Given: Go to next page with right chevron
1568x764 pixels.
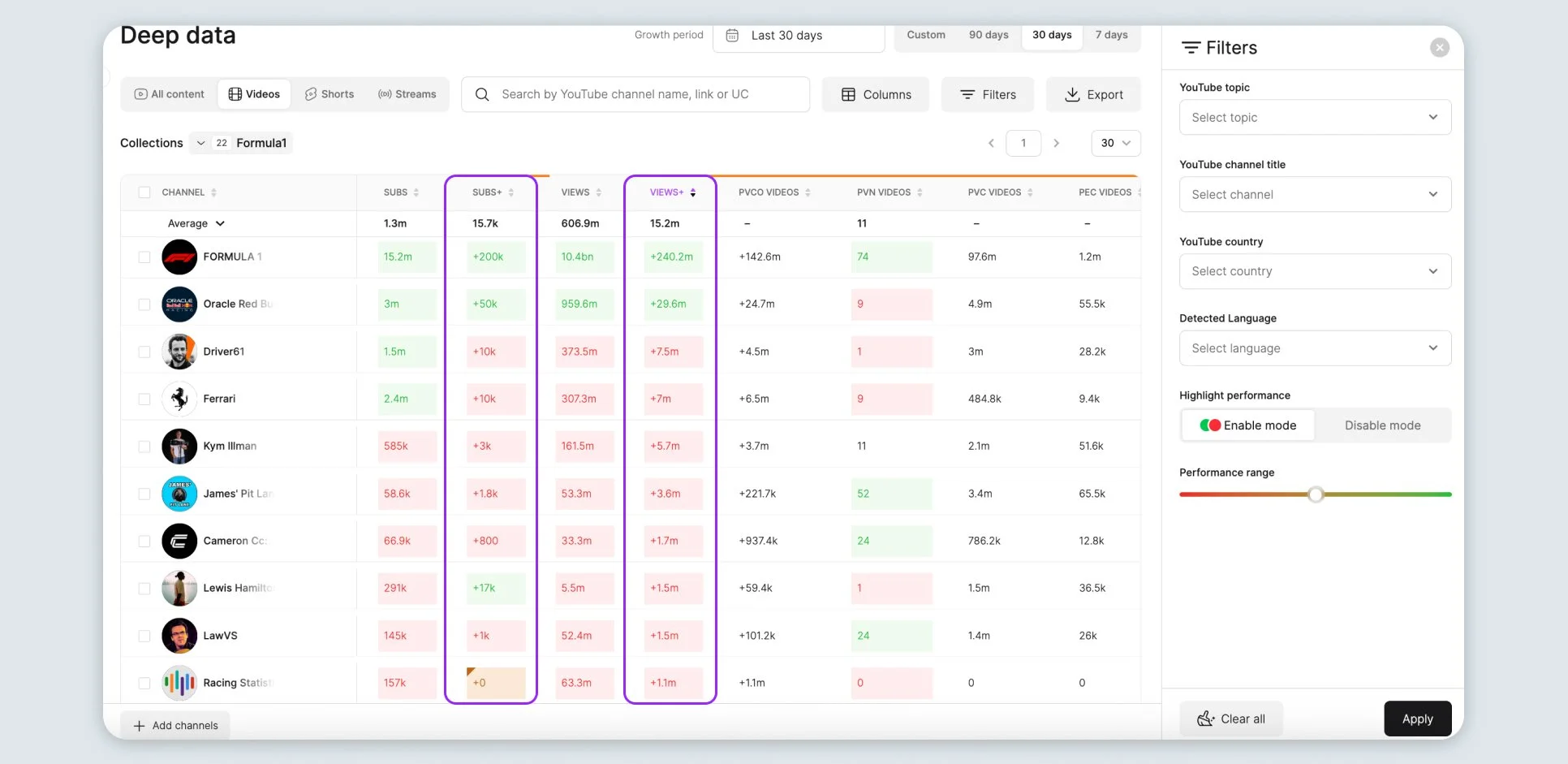Looking at the screenshot, I should pyautogui.click(x=1056, y=143).
